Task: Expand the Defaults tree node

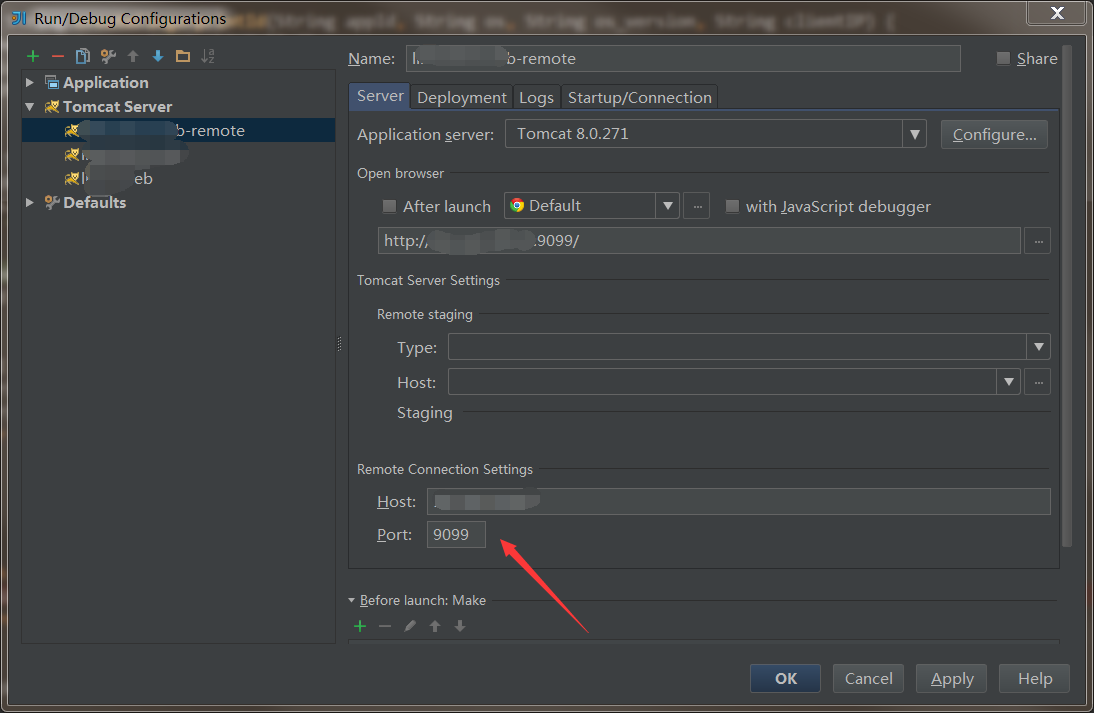Action: click(x=30, y=202)
